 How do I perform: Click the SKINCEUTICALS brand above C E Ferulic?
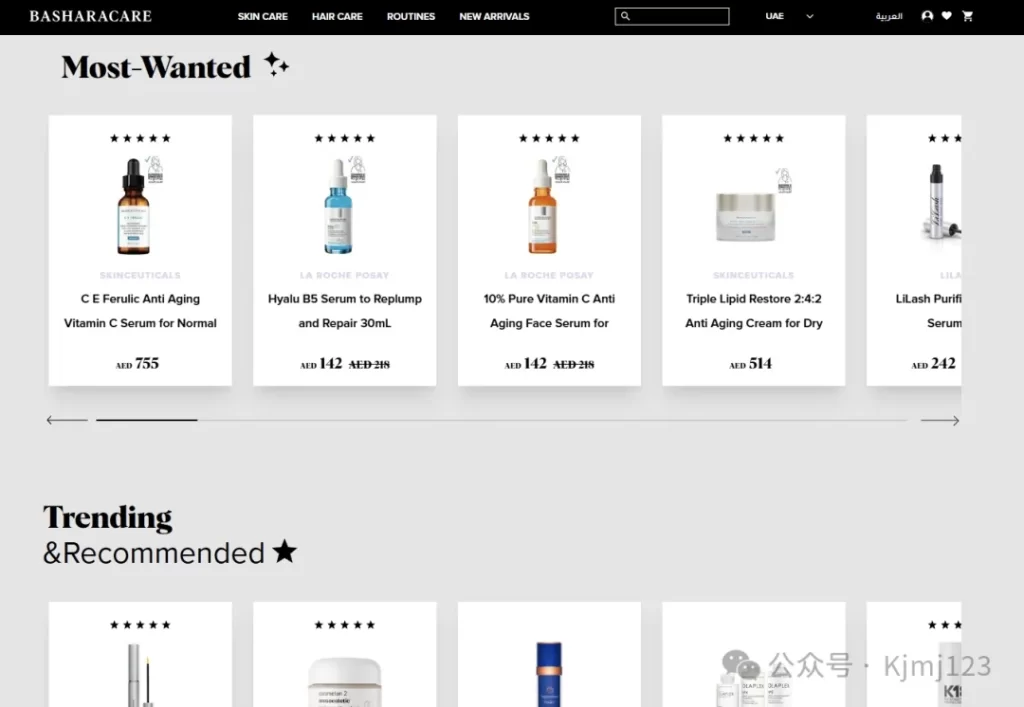tap(140, 275)
